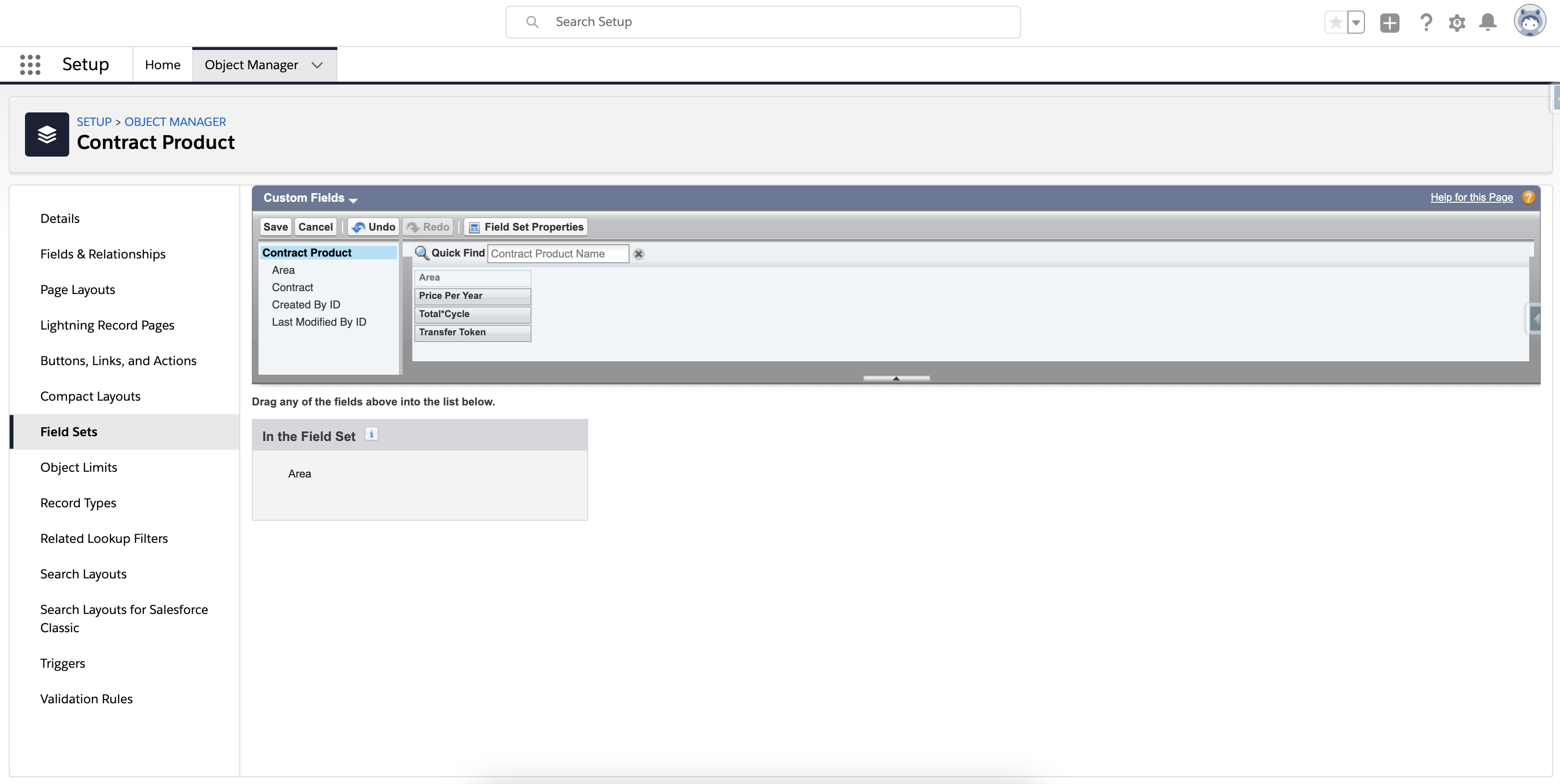Open the Help question mark icon
The image size is (1560, 784).
[1425, 23]
